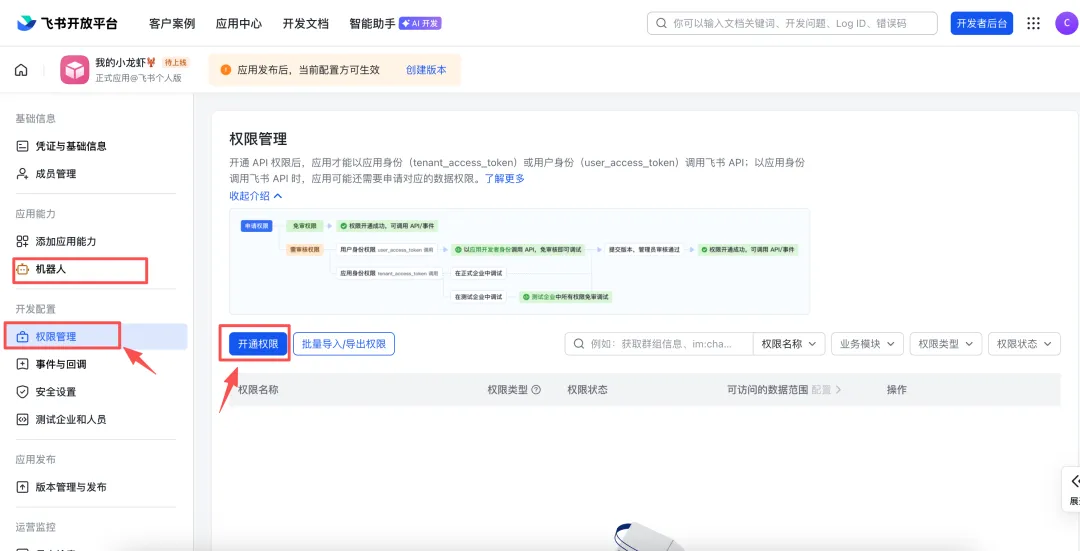This screenshot has height=551, width=1080.
Task: Click the app name 我的小龙虾
Action: [125, 62]
